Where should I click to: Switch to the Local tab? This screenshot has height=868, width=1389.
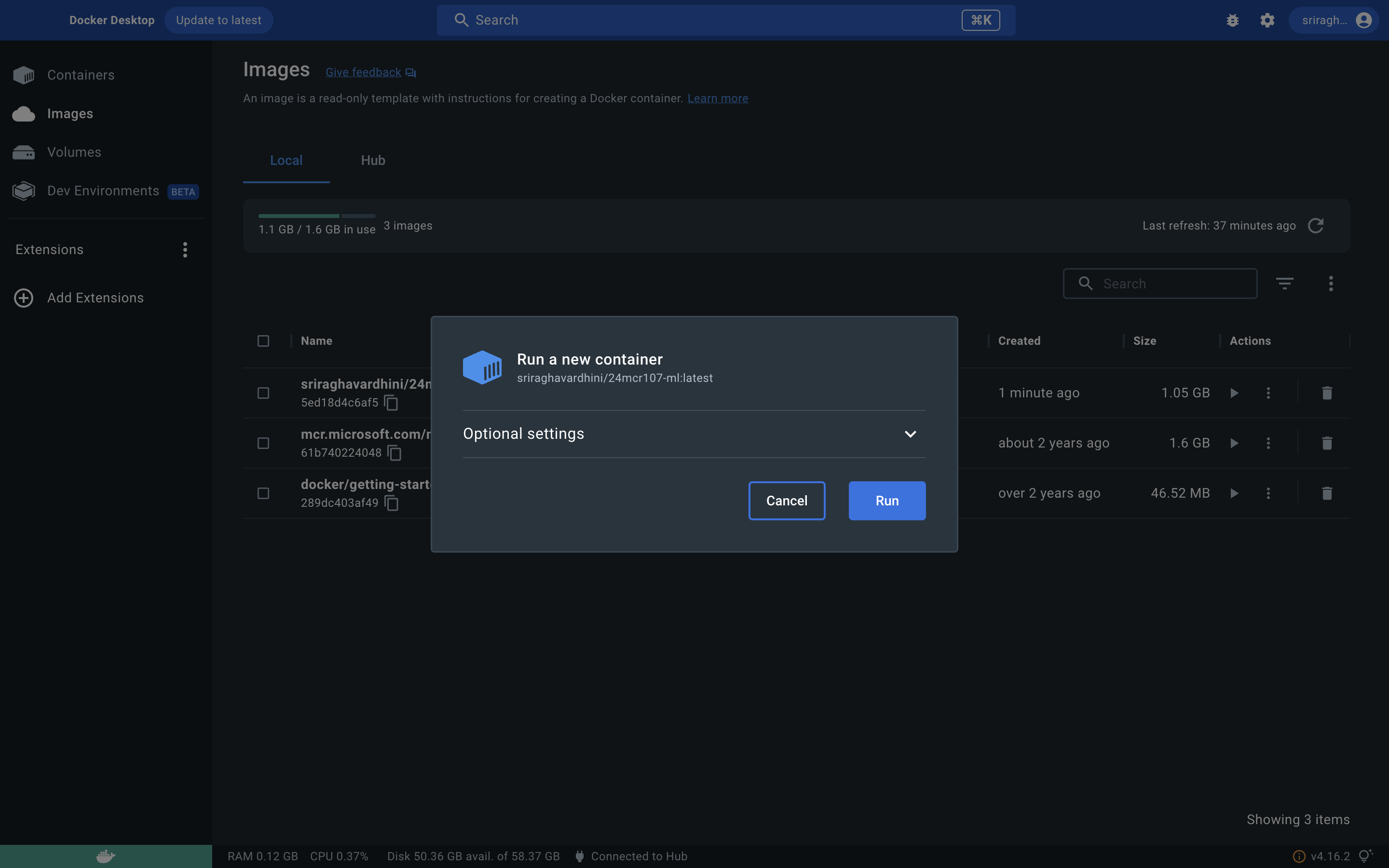pyautogui.click(x=286, y=161)
